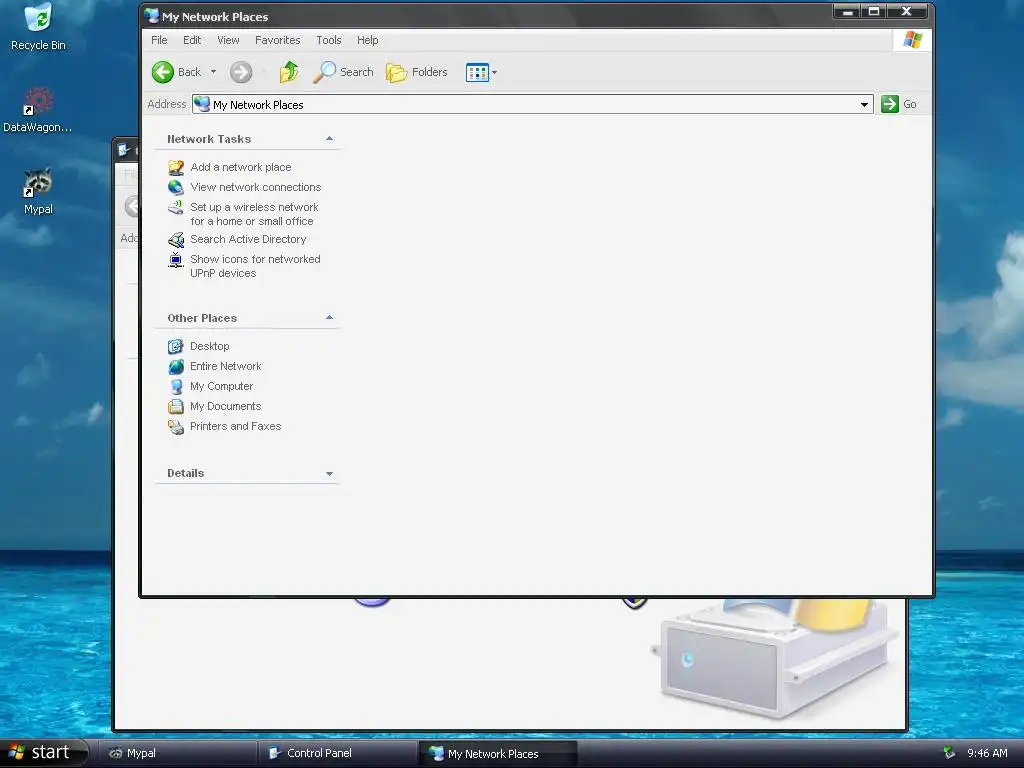1024x768 pixels.
Task: Collapse the Network Tasks panel
Action: click(329, 138)
